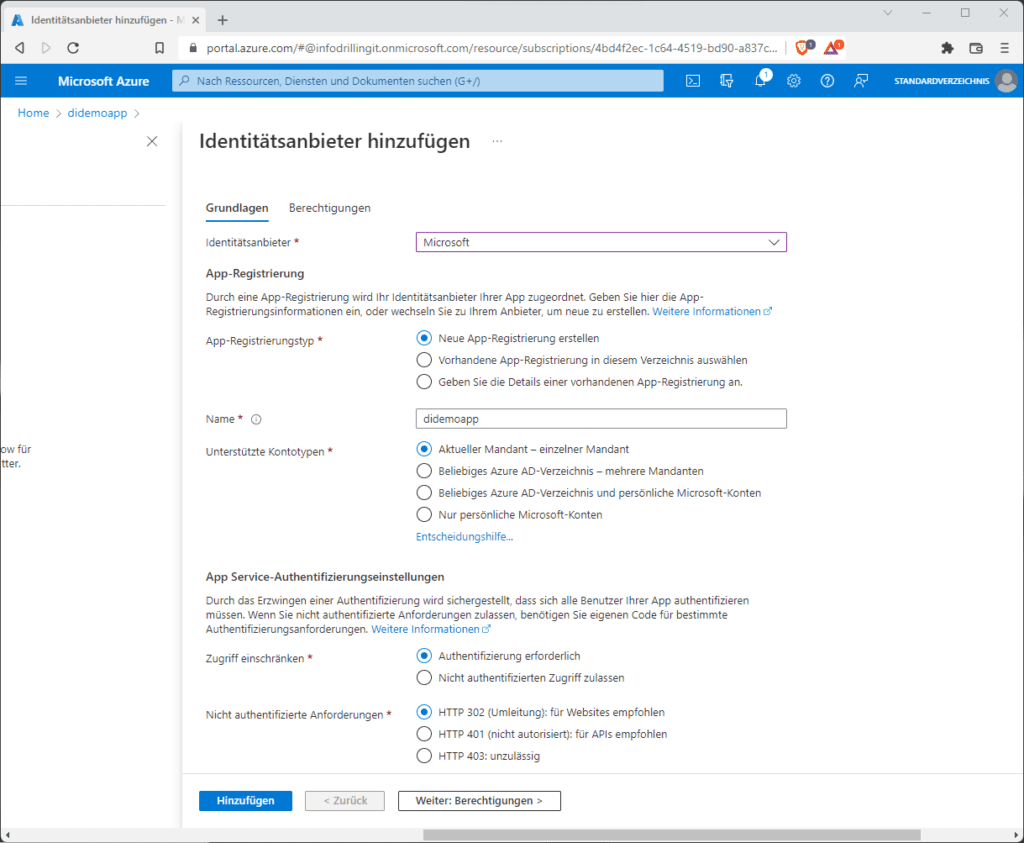Open the feedback icon in Azure header

pyautogui.click(x=861, y=81)
